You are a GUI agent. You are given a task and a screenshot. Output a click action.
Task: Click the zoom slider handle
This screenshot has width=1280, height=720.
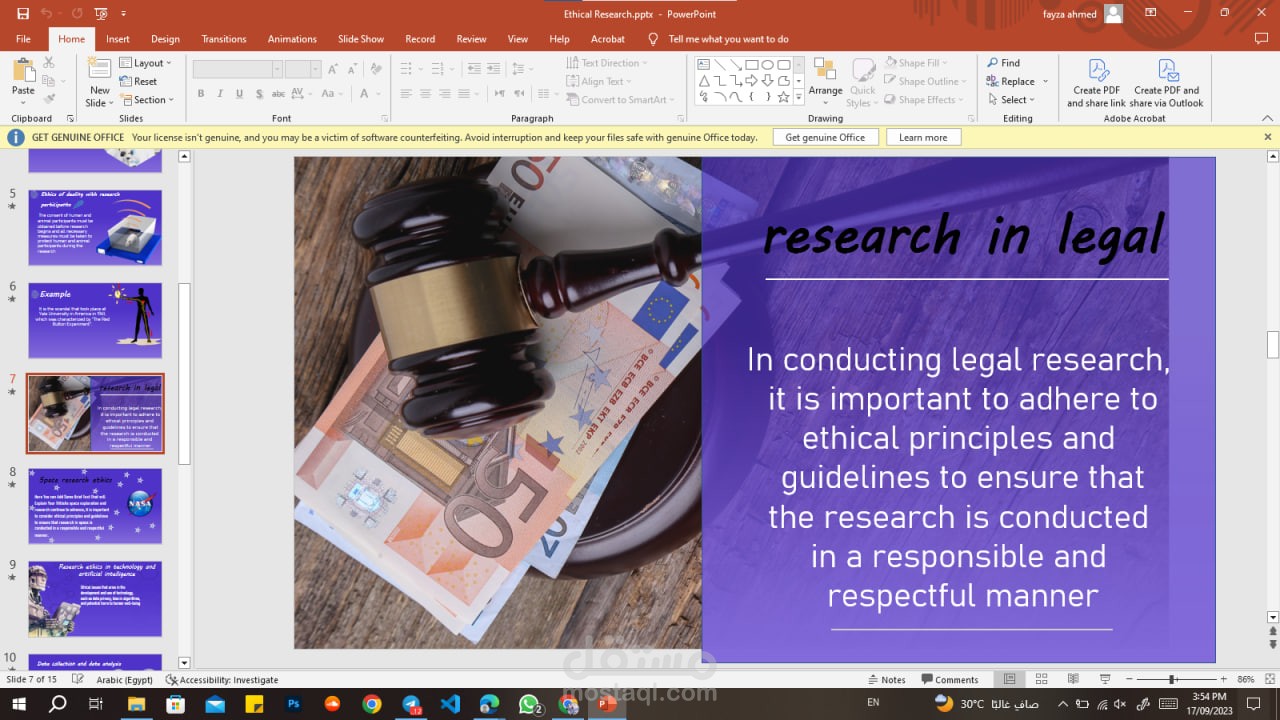[x=1171, y=680]
